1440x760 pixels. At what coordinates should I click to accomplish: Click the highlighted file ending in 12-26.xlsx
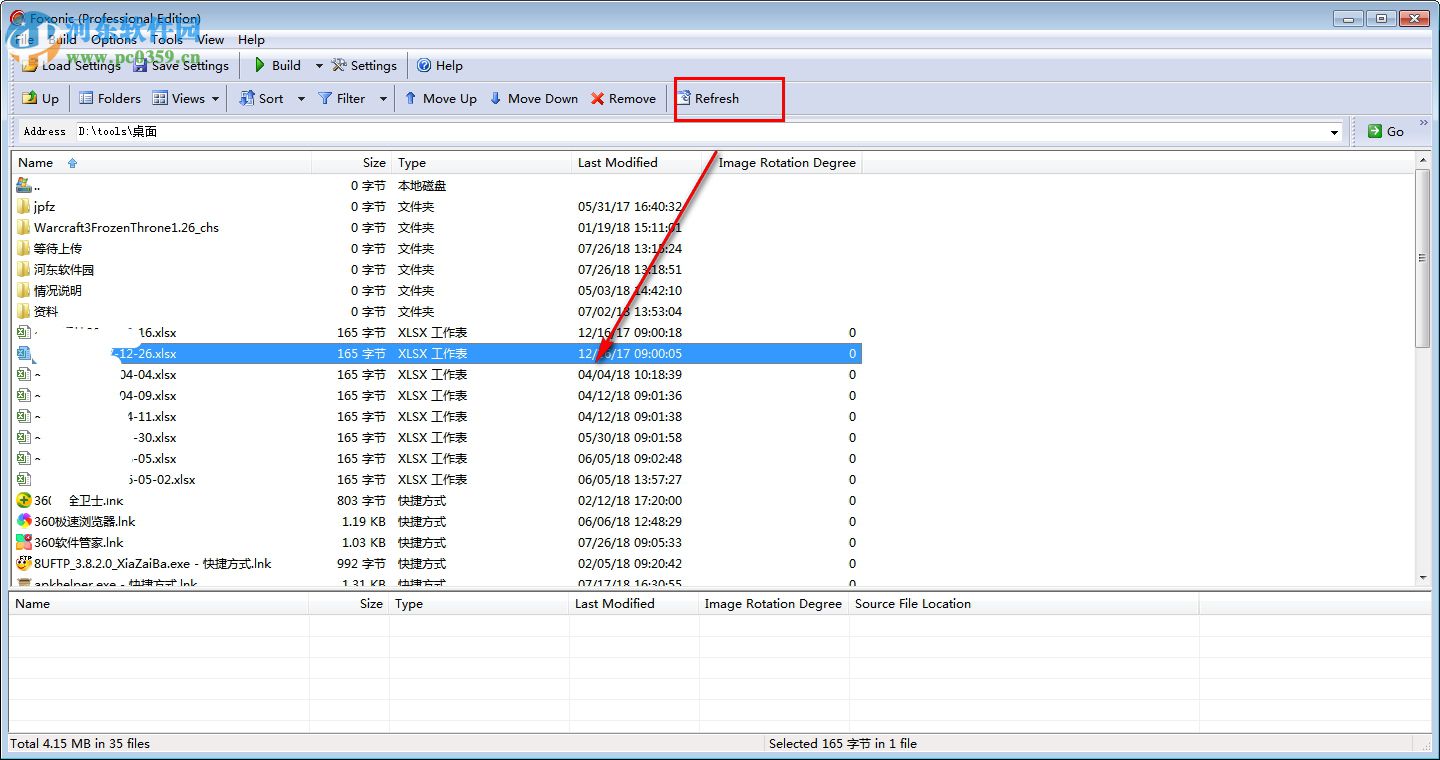[436, 354]
